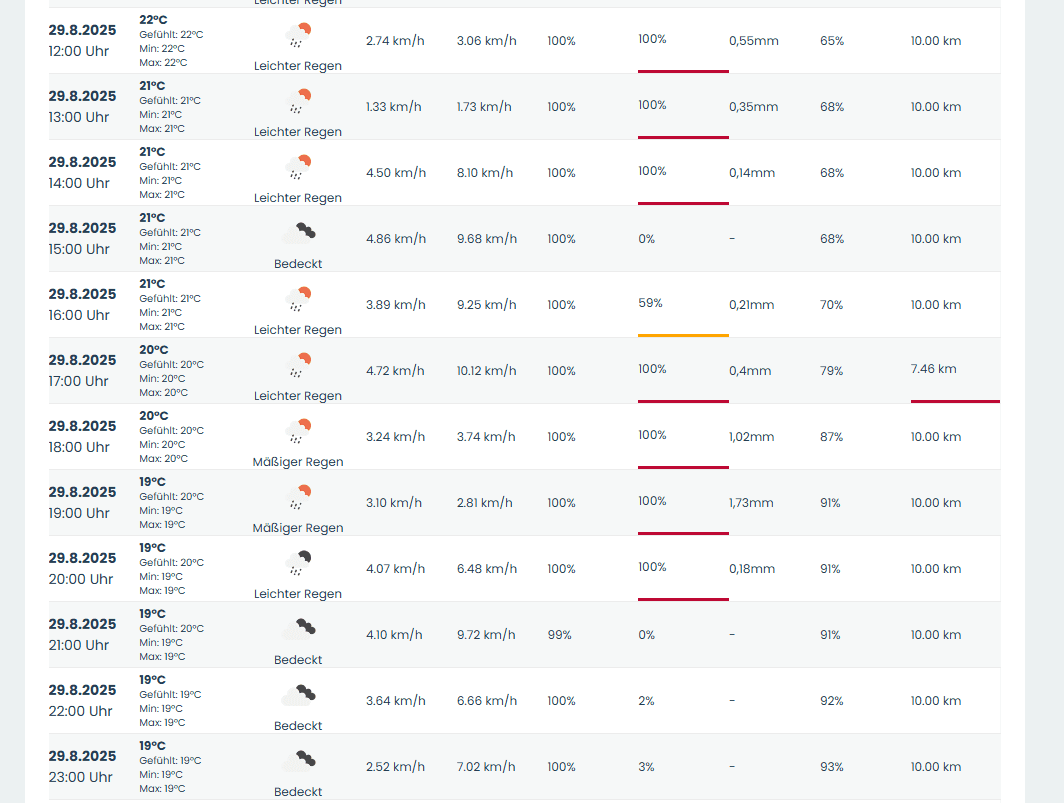Click the 92% humidity value
The image size is (1064, 803).
(x=831, y=701)
